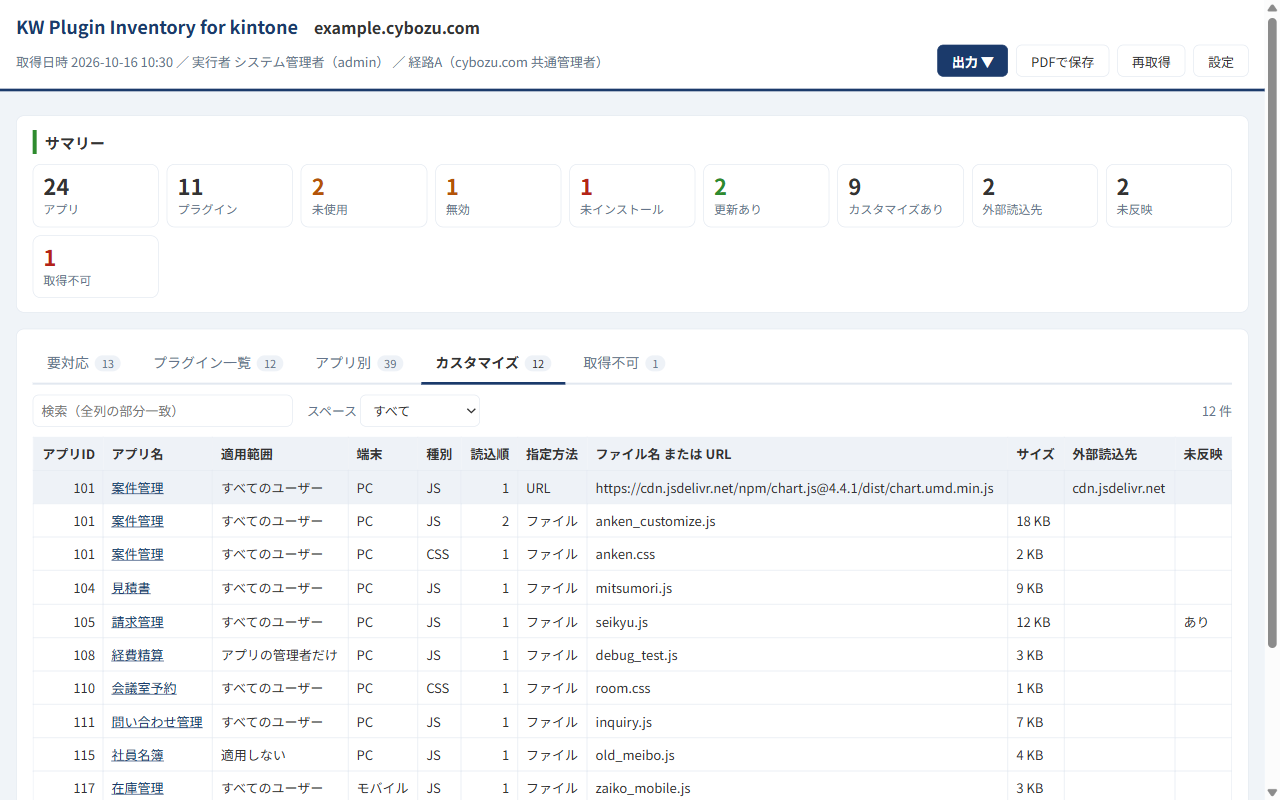
Task: Open the 在庫管理 app link
Action: click(x=138, y=788)
